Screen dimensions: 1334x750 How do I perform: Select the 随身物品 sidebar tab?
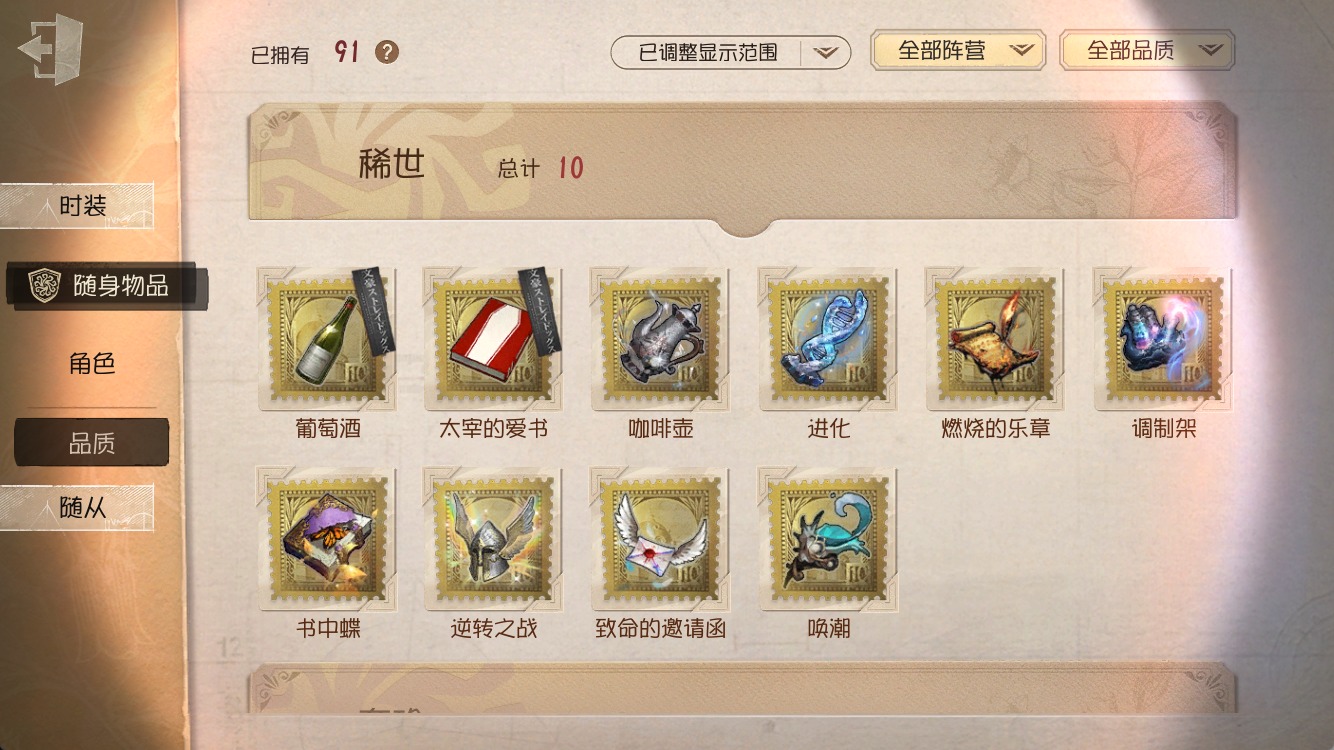[105, 286]
